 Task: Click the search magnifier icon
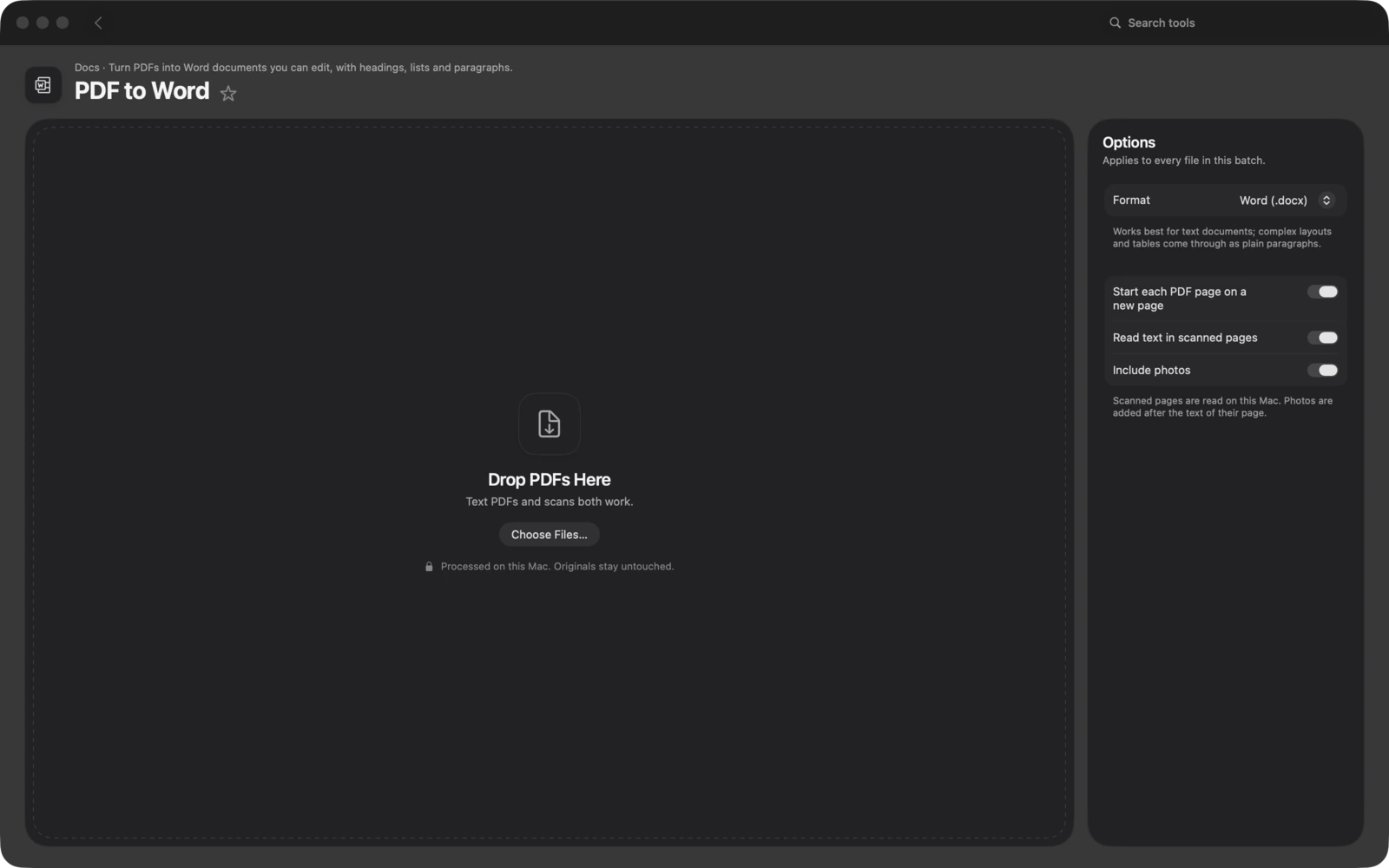(1115, 23)
